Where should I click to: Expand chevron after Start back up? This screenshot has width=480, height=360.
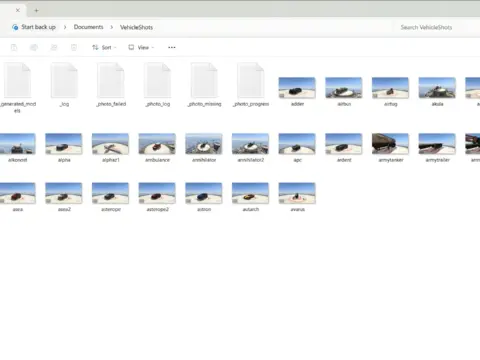65,27
